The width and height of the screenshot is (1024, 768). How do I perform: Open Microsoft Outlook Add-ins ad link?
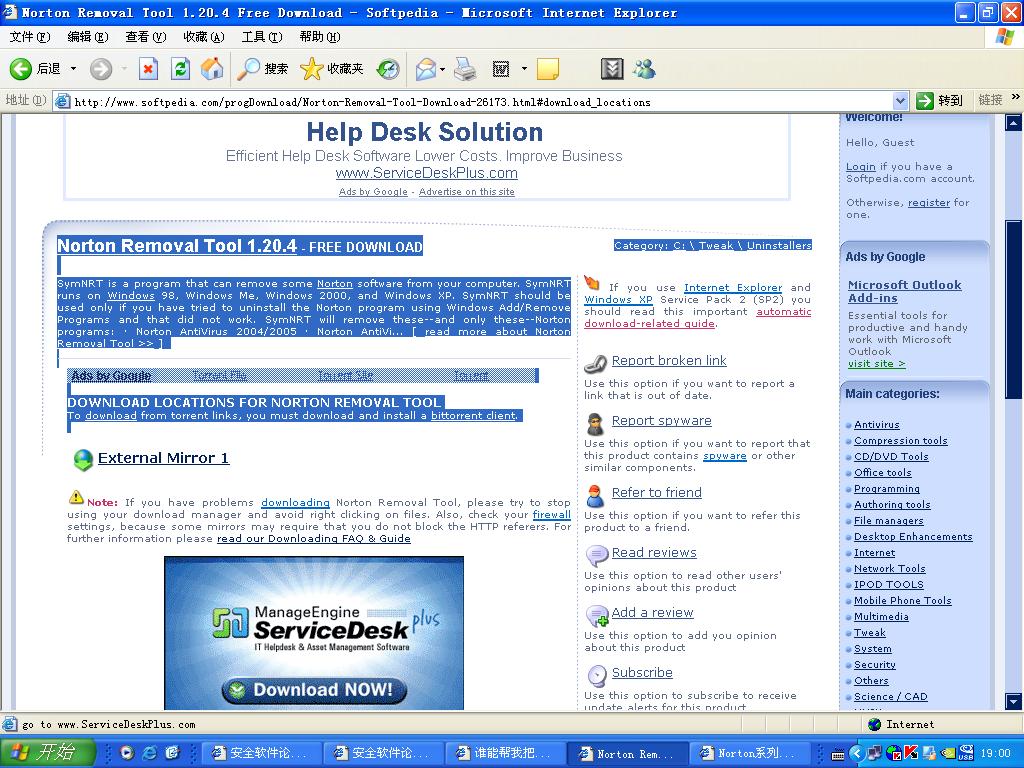point(904,291)
